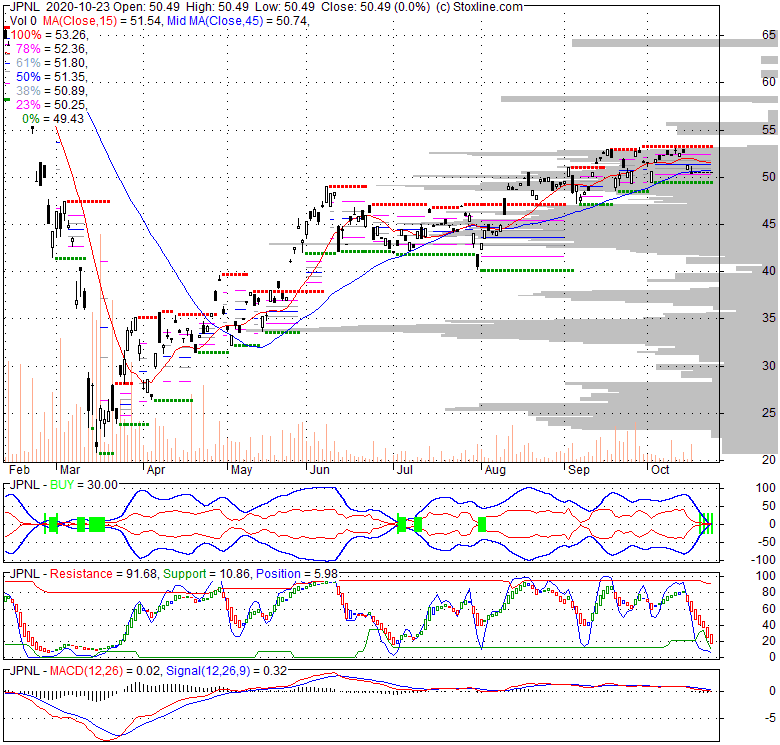Select the 0% = 49.43 Fibonacci level
780x745 pixels.
click(x=53, y=119)
